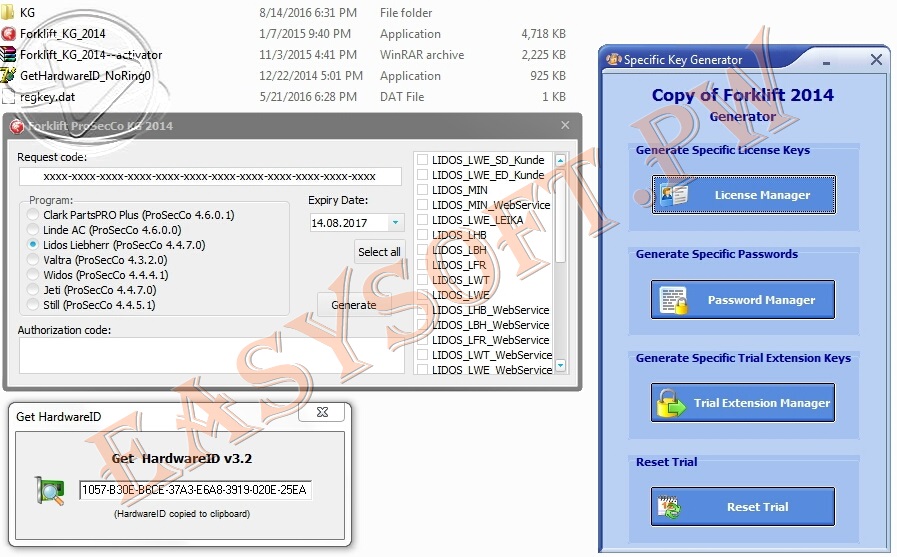Click the lock arrow icon on Trial Extension
897x557 pixels.
tap(670, 403)
